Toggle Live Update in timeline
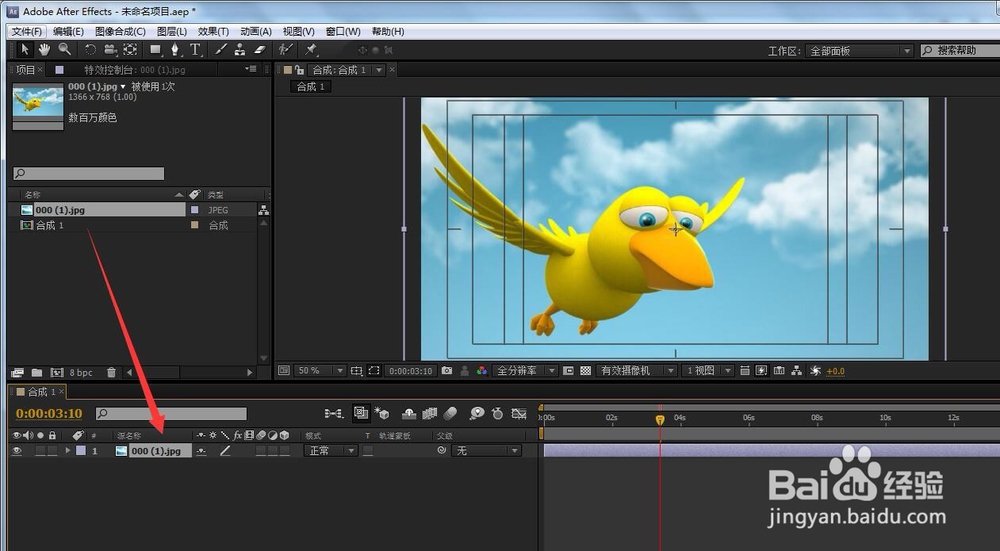This screenshot has width=1000, height=551. (362, 414)
